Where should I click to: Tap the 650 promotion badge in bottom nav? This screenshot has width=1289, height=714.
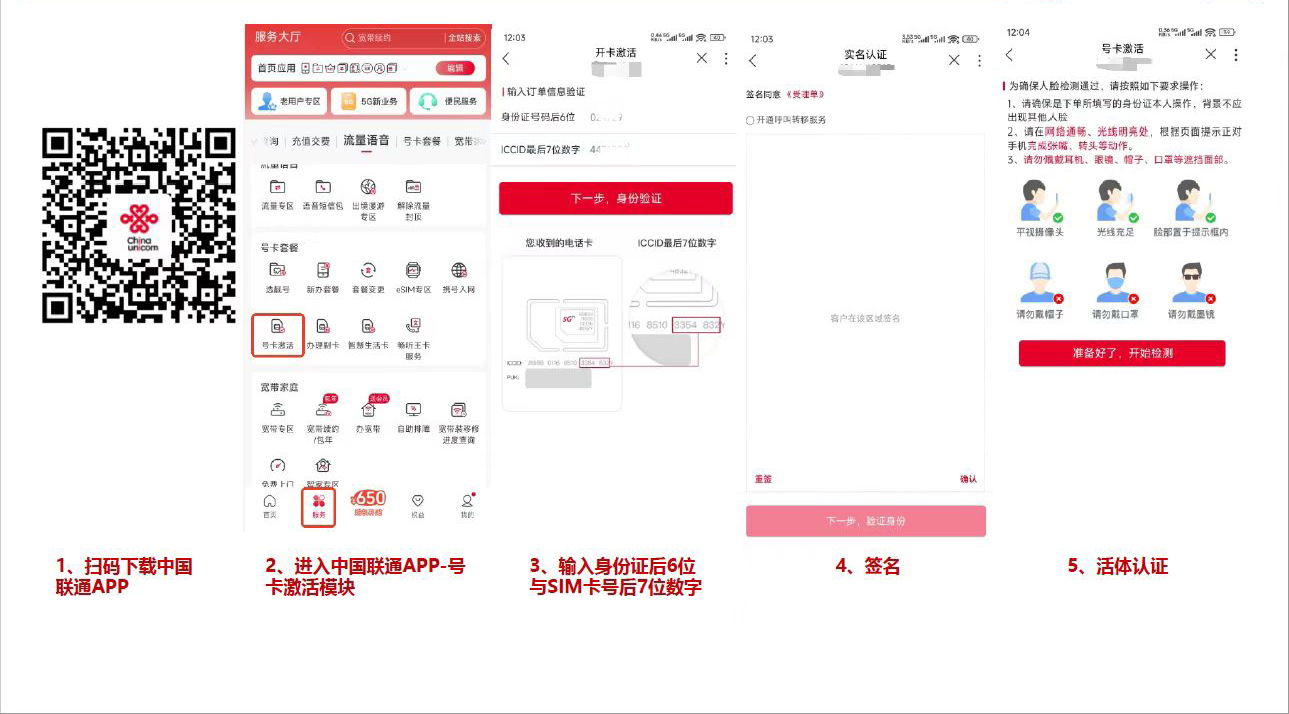[368, 501]
